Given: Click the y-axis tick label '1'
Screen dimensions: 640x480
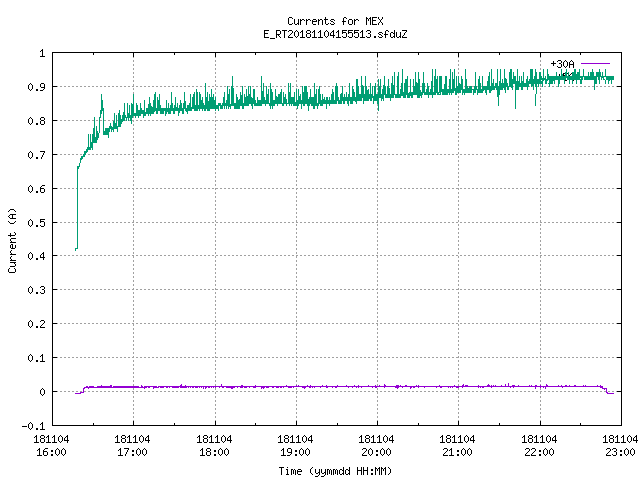Looking at the screenshot, I should click(42, 53).
